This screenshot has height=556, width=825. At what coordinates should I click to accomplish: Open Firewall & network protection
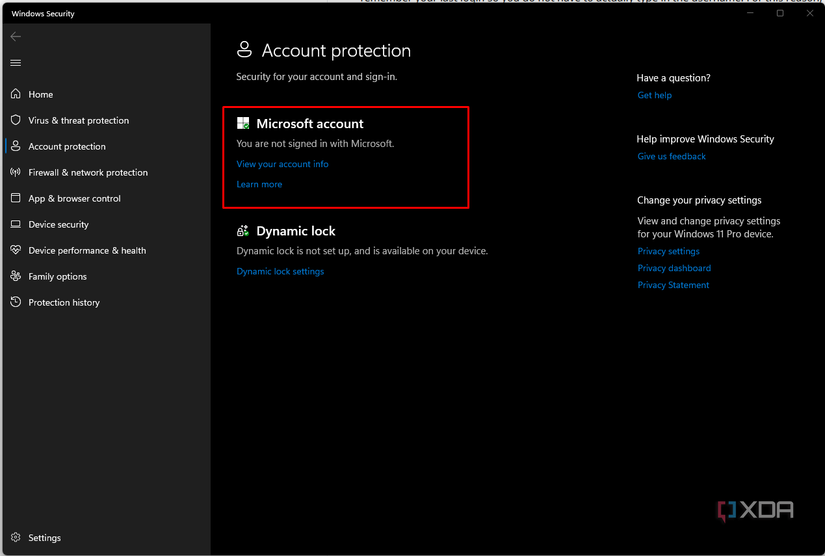pos(88,173)
